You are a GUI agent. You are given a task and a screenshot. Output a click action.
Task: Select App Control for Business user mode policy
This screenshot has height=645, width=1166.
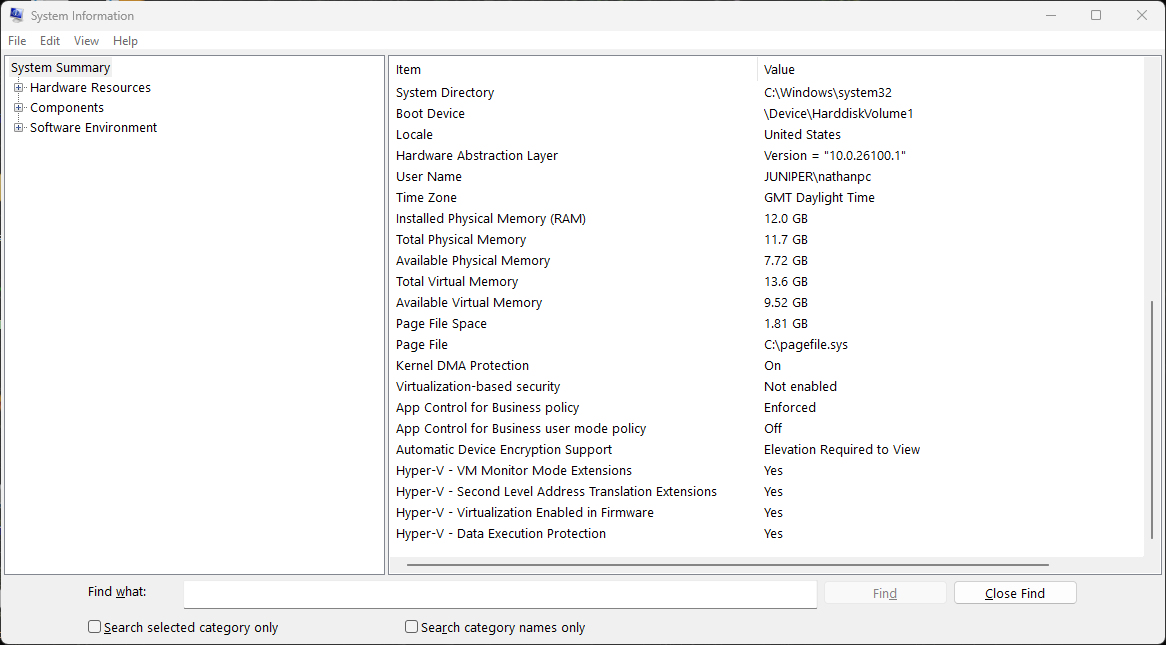pos(766,429)
